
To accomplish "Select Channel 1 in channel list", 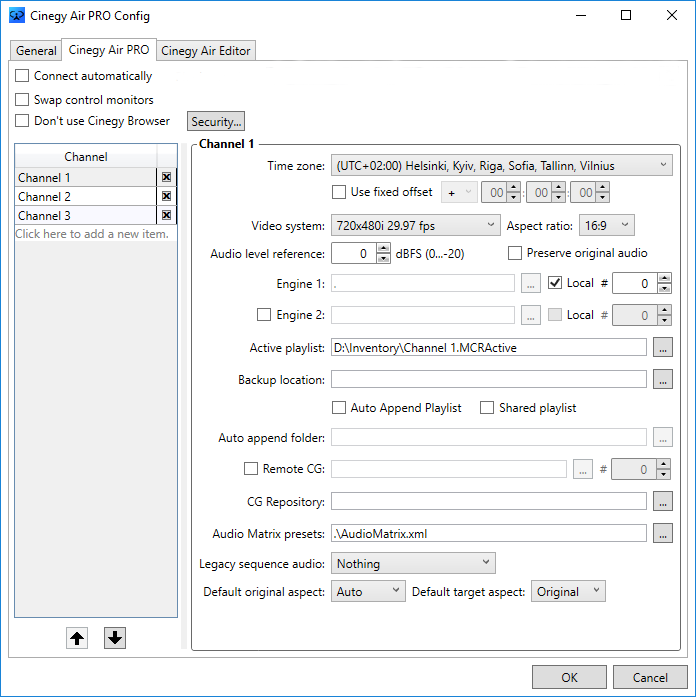I will point(86,177).
